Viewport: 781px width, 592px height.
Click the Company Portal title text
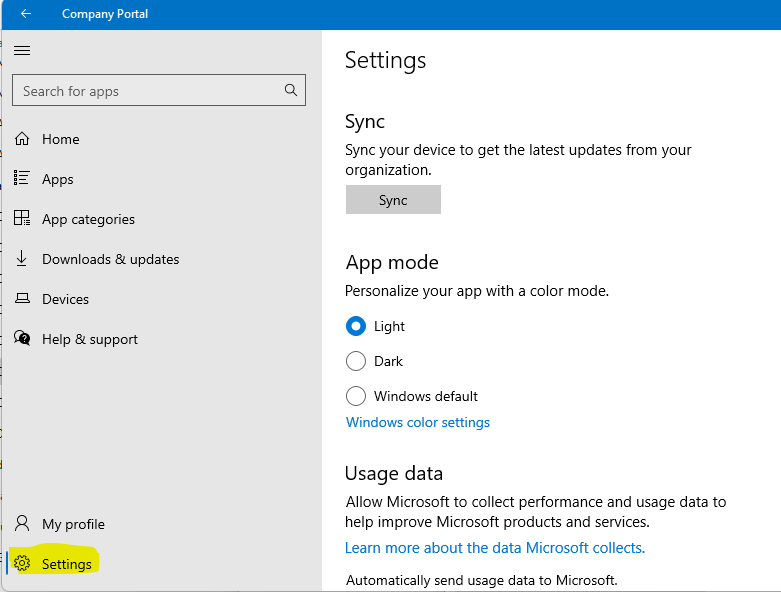pos(105,14)
